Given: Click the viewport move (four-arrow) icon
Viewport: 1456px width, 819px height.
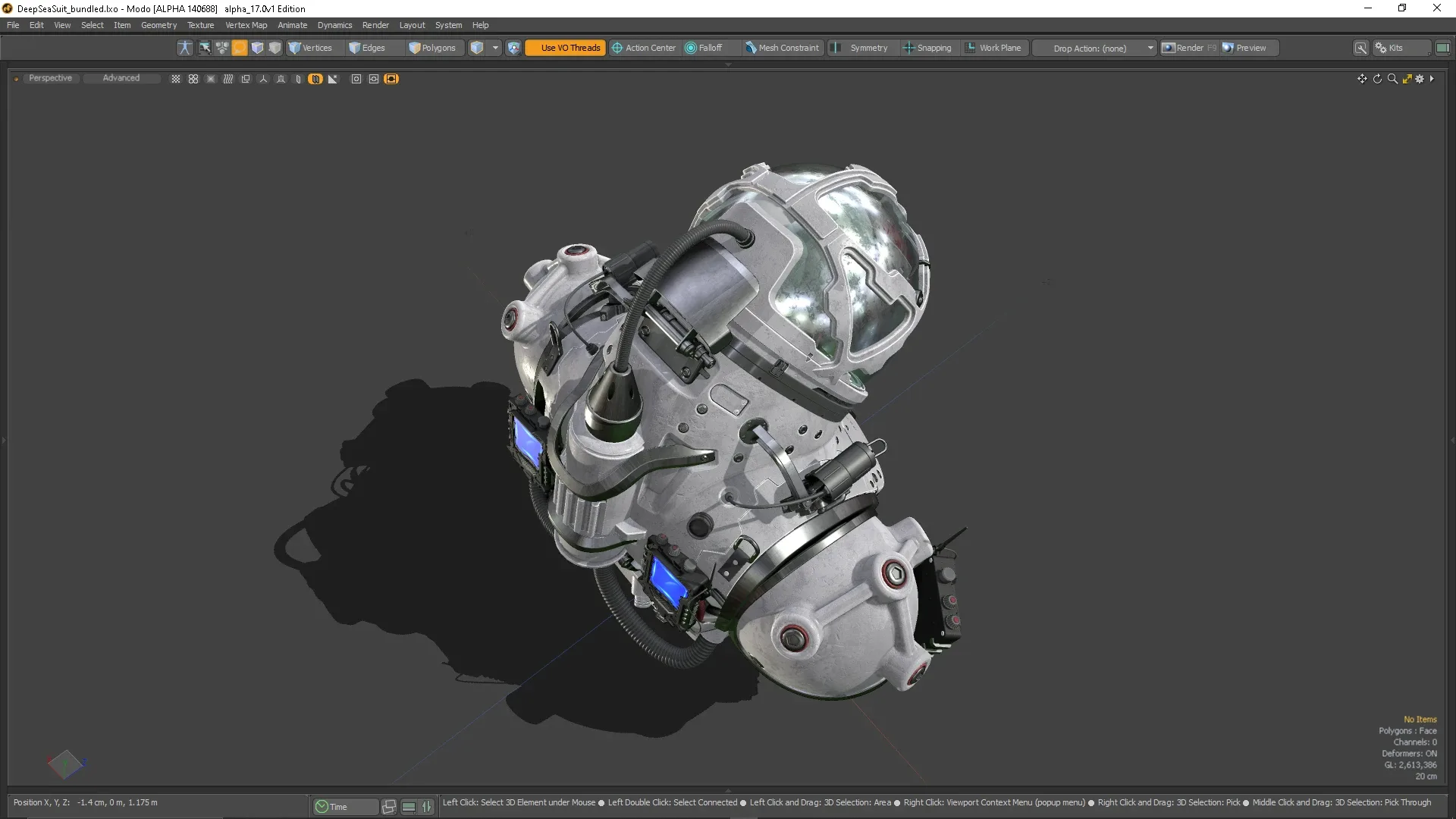Looking at the screenshot, I should (x=1362, y=79).
